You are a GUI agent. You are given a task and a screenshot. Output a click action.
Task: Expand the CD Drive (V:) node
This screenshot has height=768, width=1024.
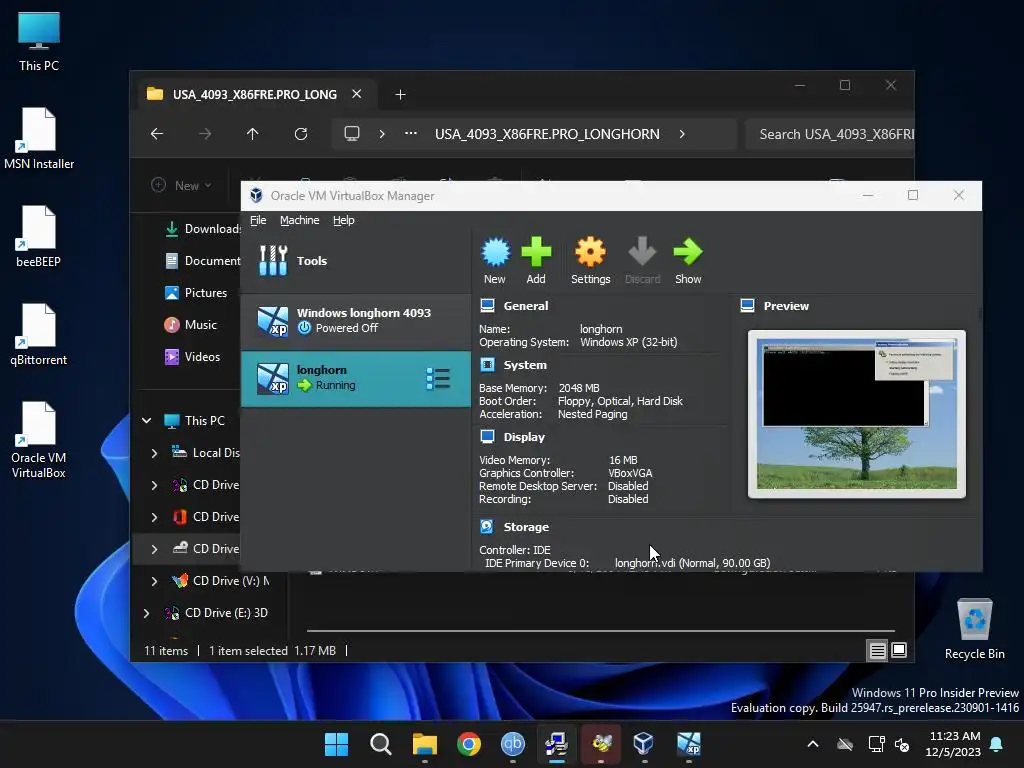point(154,581)
